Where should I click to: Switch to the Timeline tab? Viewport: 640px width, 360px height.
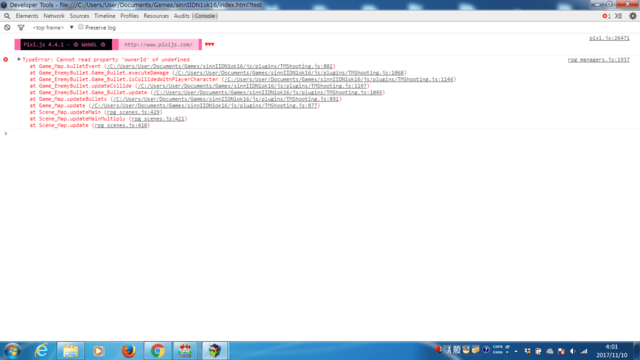coord(104,16)
